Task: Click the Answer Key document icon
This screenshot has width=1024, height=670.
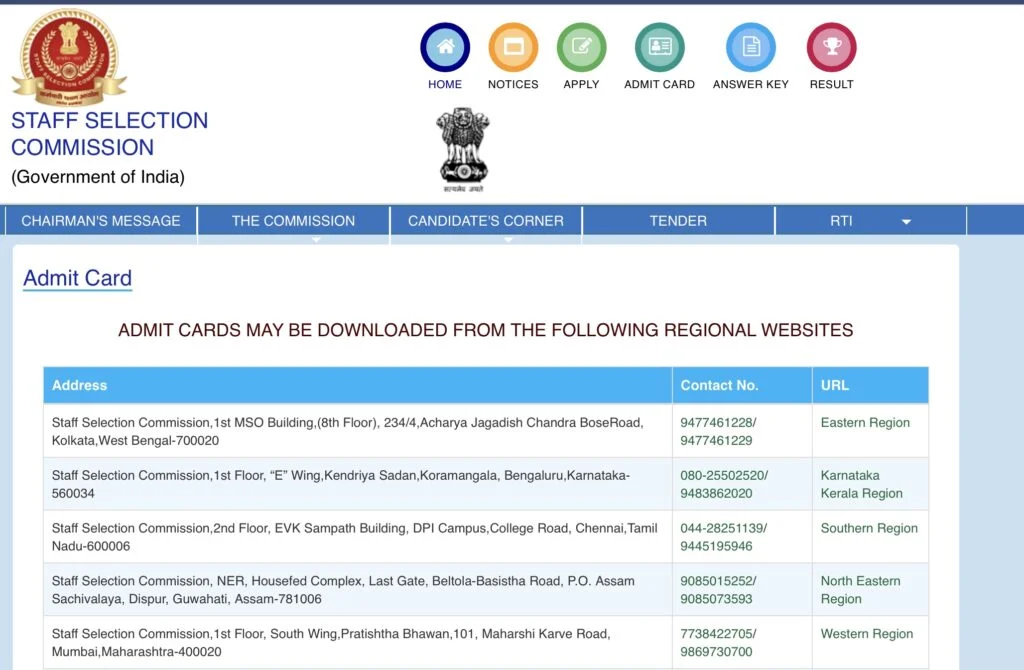Action: (751, 47)
